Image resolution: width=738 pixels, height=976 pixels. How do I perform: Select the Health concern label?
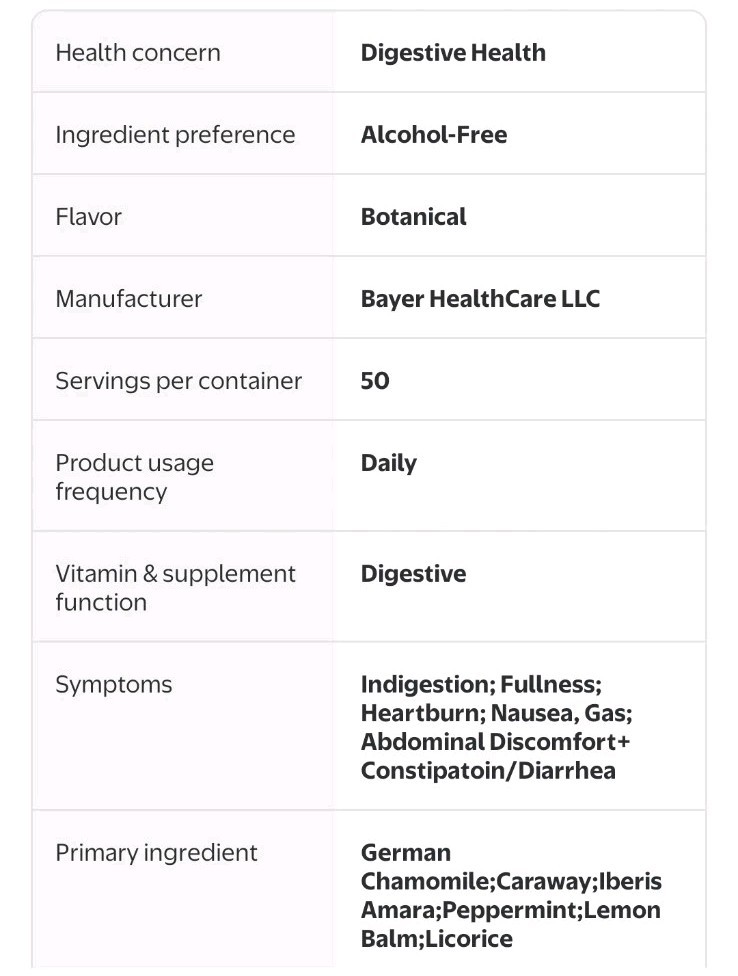pos(138,53)
